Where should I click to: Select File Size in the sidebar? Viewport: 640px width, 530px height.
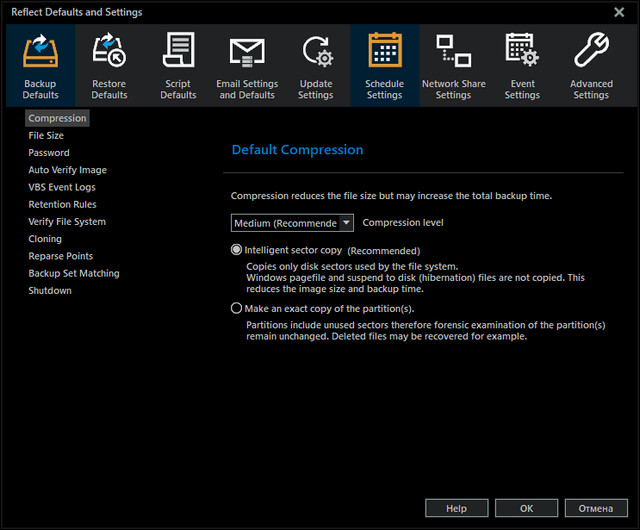click(x=46, y=136)
